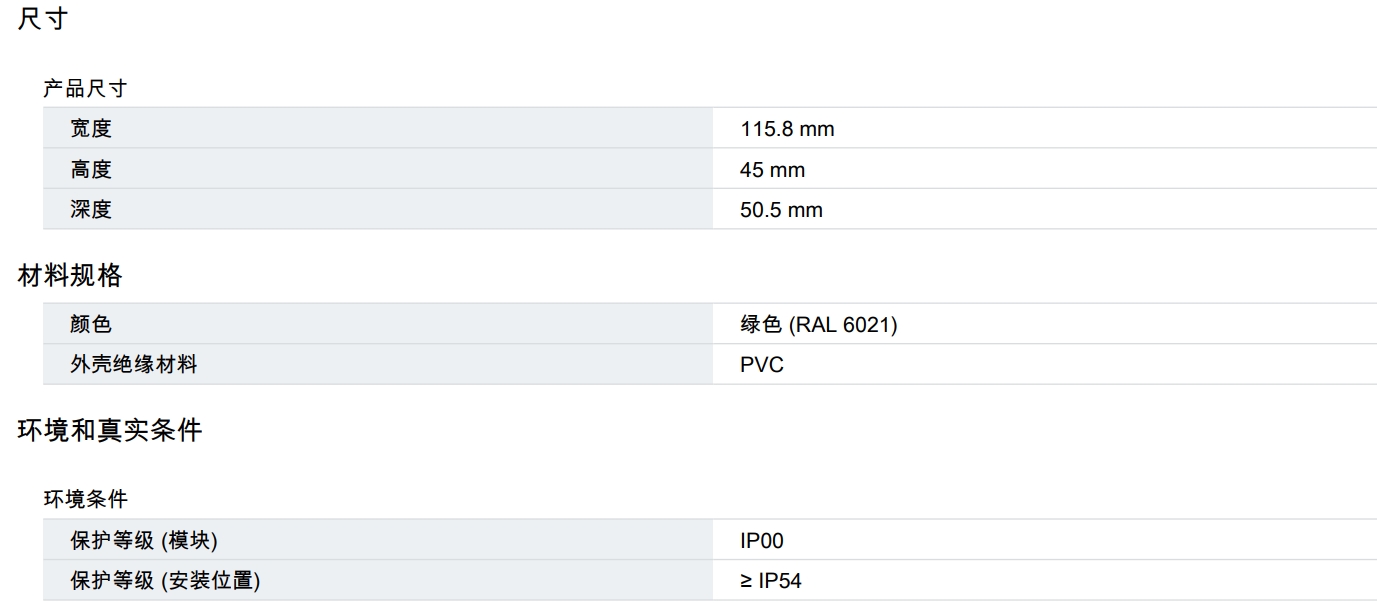1377x603 pixels.
Task: Click the 保护等级 (安装位置) label
Action: tap(165, 581)
